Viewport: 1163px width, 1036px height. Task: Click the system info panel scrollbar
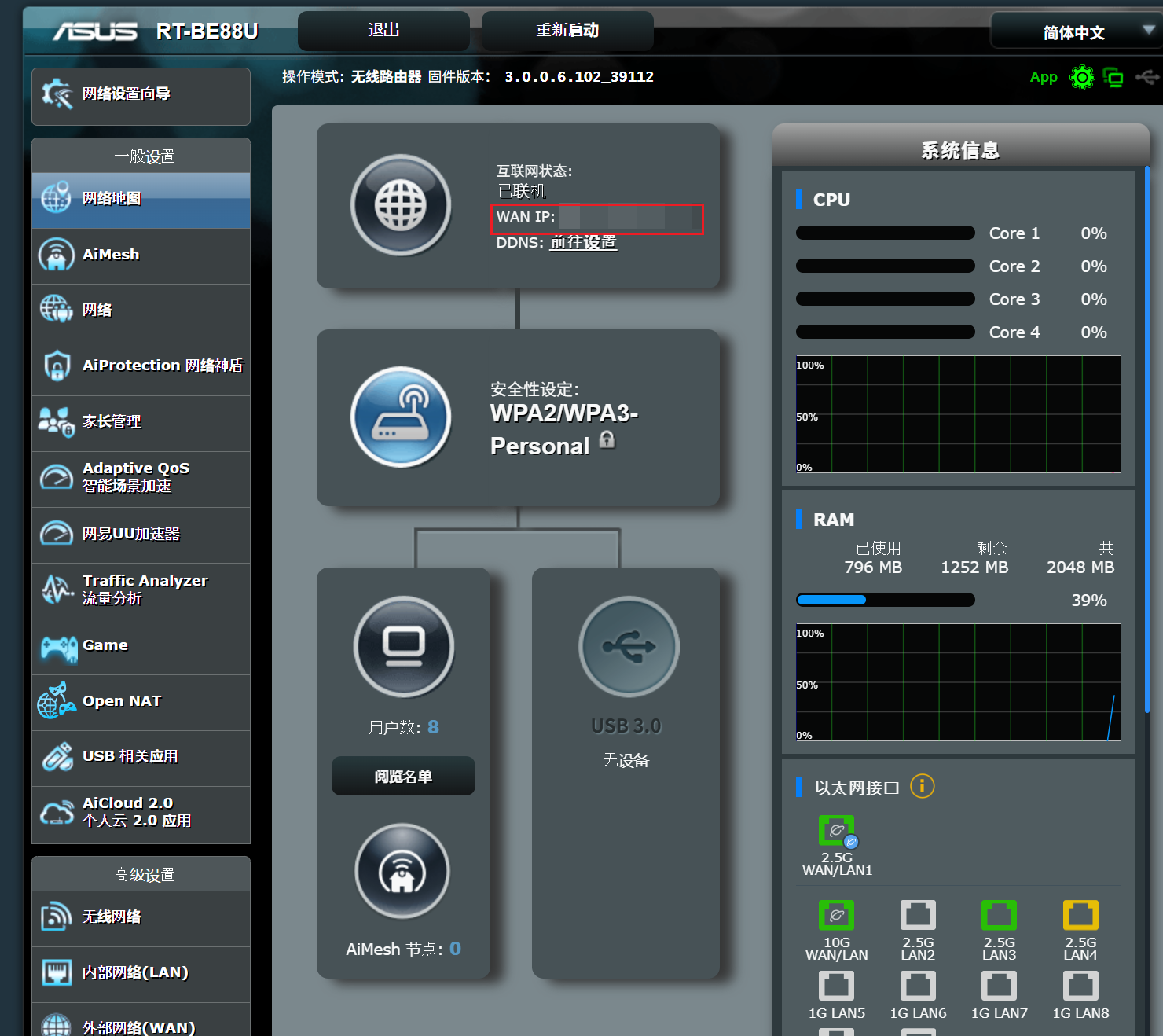point(1146,440)
